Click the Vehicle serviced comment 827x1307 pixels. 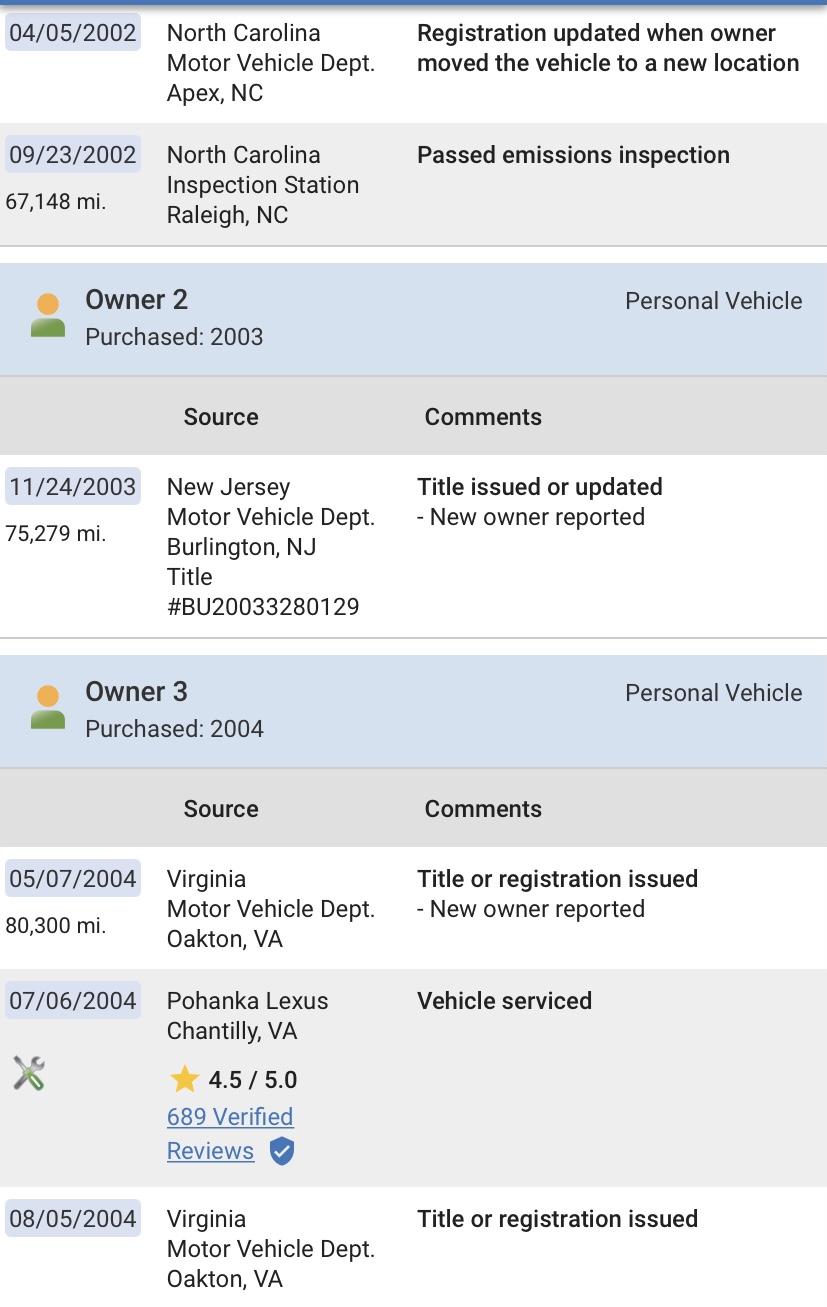tap(504, 1001)
